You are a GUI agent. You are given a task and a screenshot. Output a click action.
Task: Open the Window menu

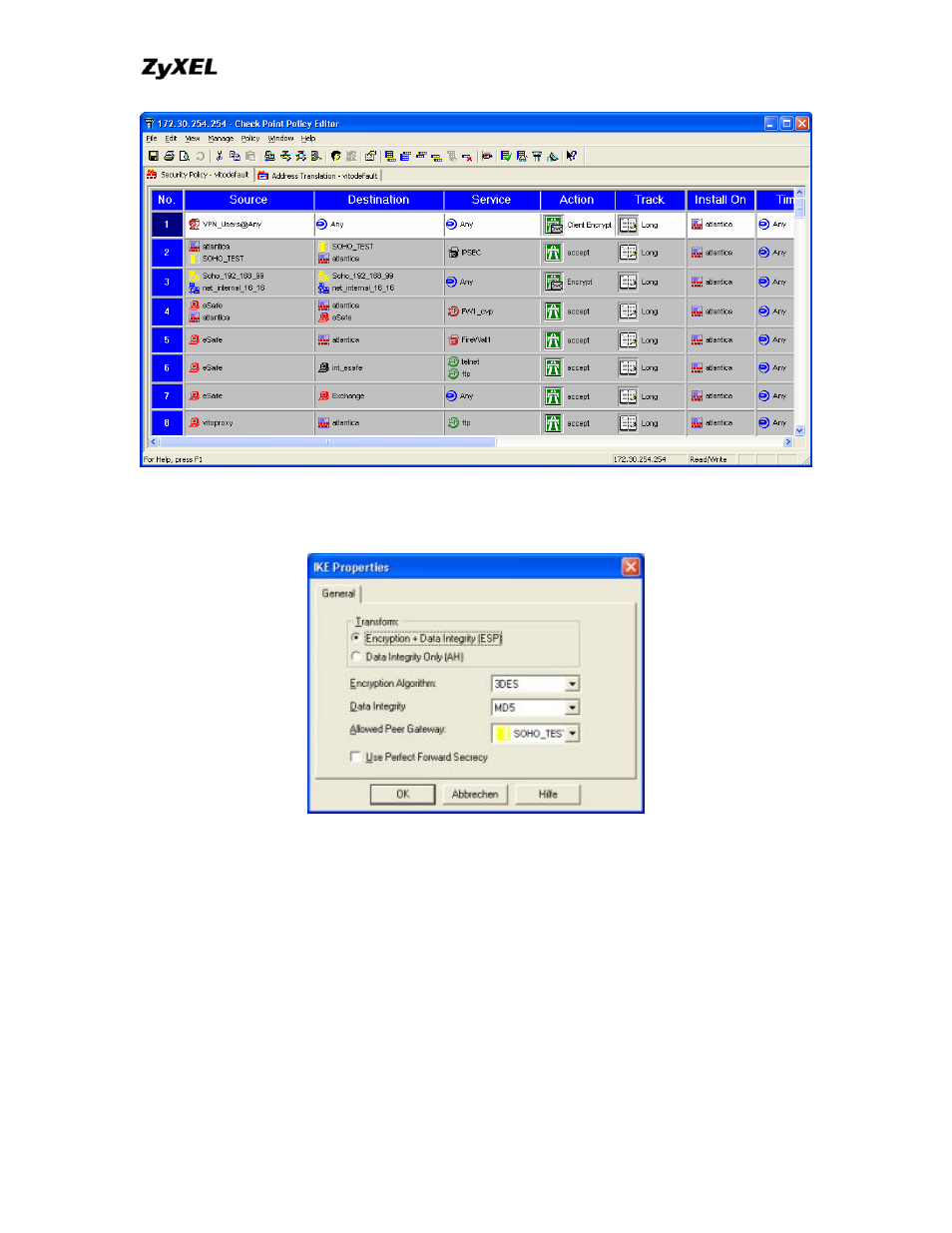coord(280,139)
